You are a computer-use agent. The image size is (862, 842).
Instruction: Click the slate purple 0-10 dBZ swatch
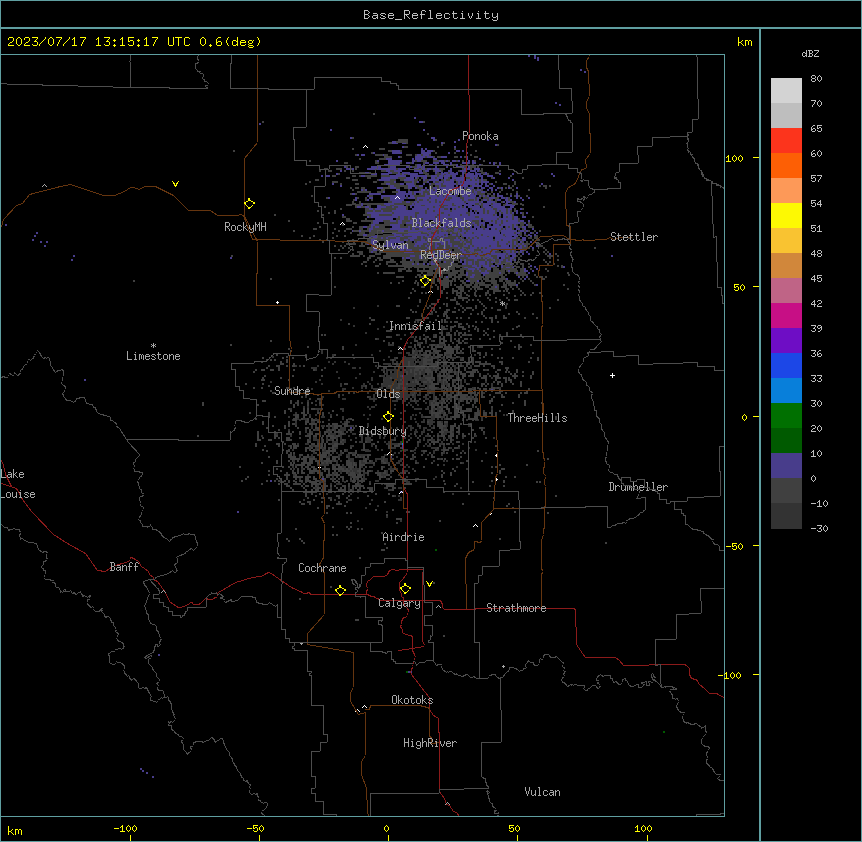(786, 466)
